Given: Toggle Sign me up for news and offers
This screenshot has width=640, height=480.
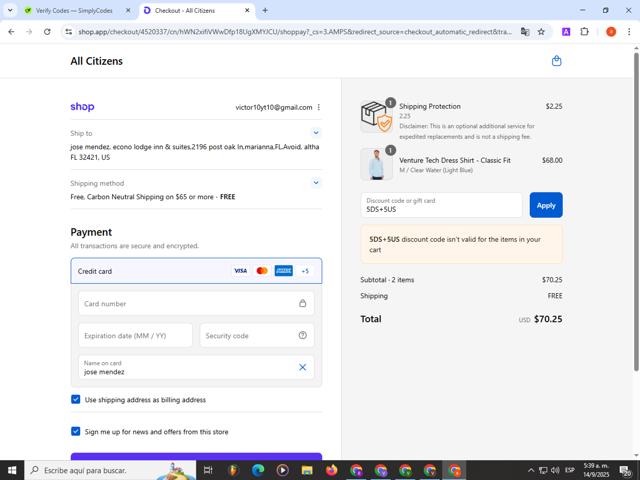Looking at the screenshot, I should 76,431.
